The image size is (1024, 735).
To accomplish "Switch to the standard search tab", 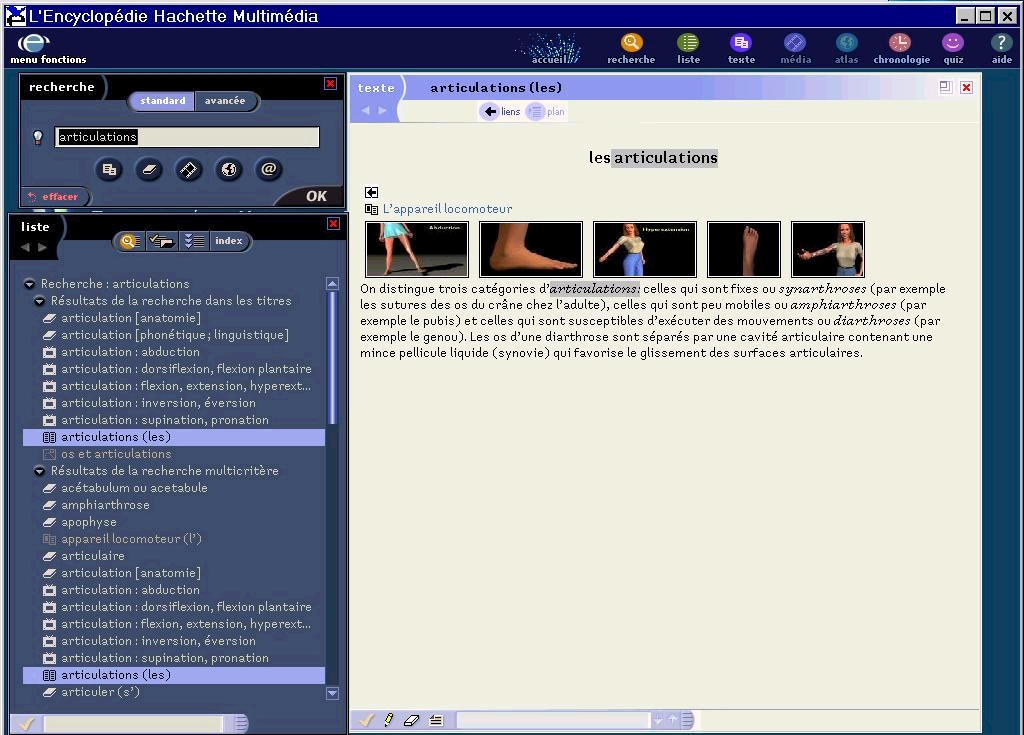I will click(x=163, y=101).
